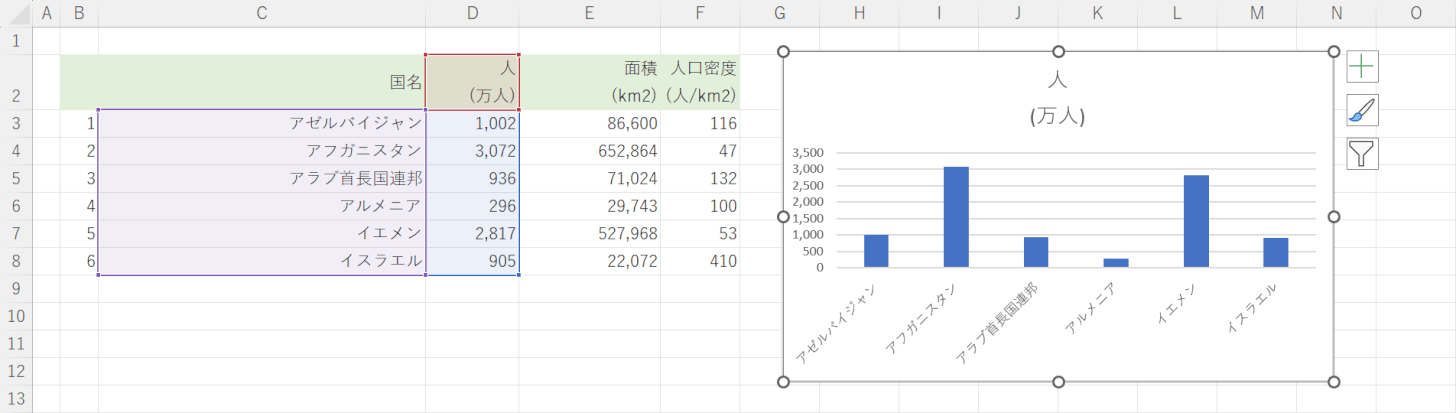1456x413 pixels.
Task: Select the アフガニスタン bar in chart
Action: tap(956, 217)
